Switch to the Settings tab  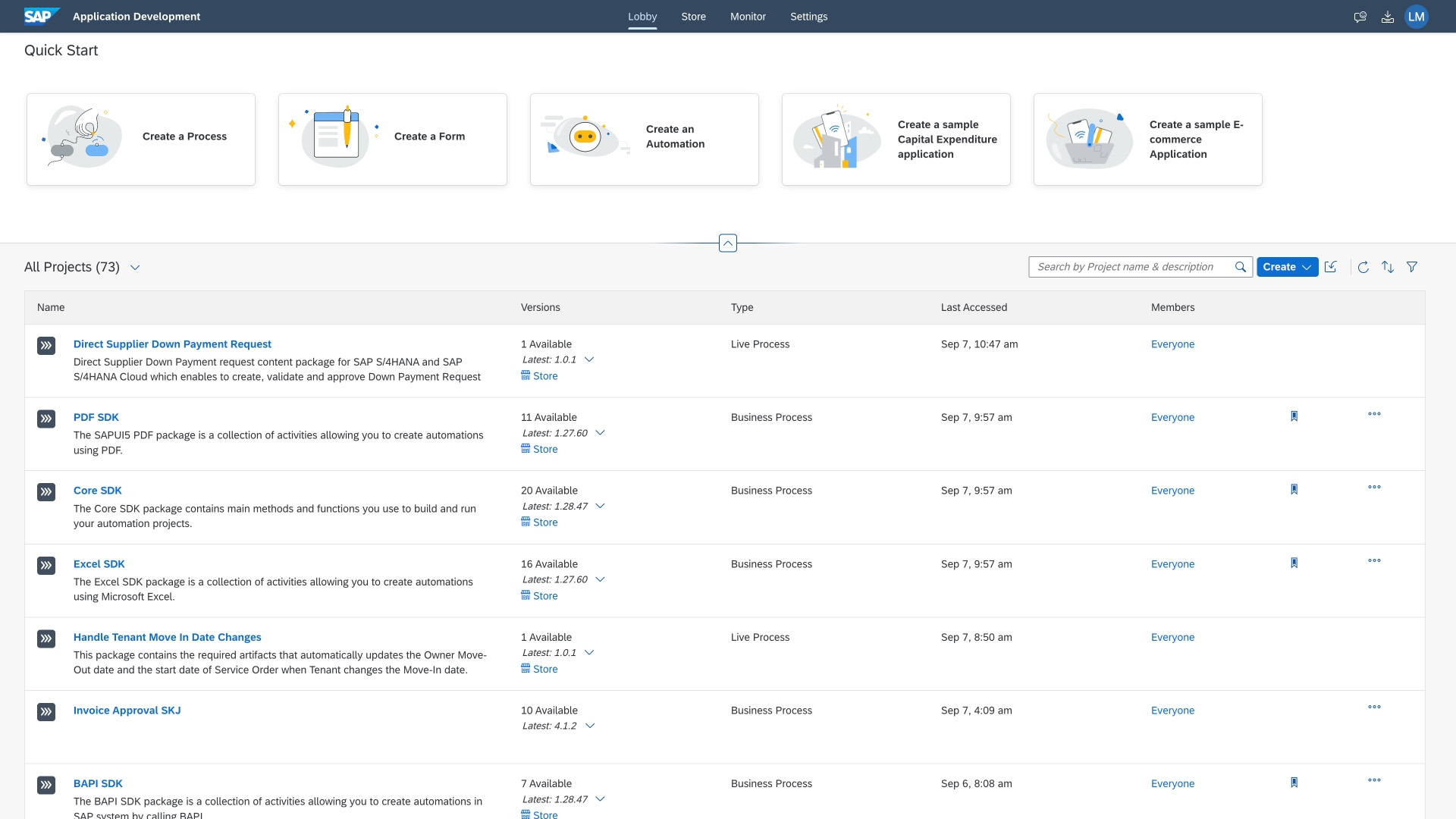click(808, 17)
